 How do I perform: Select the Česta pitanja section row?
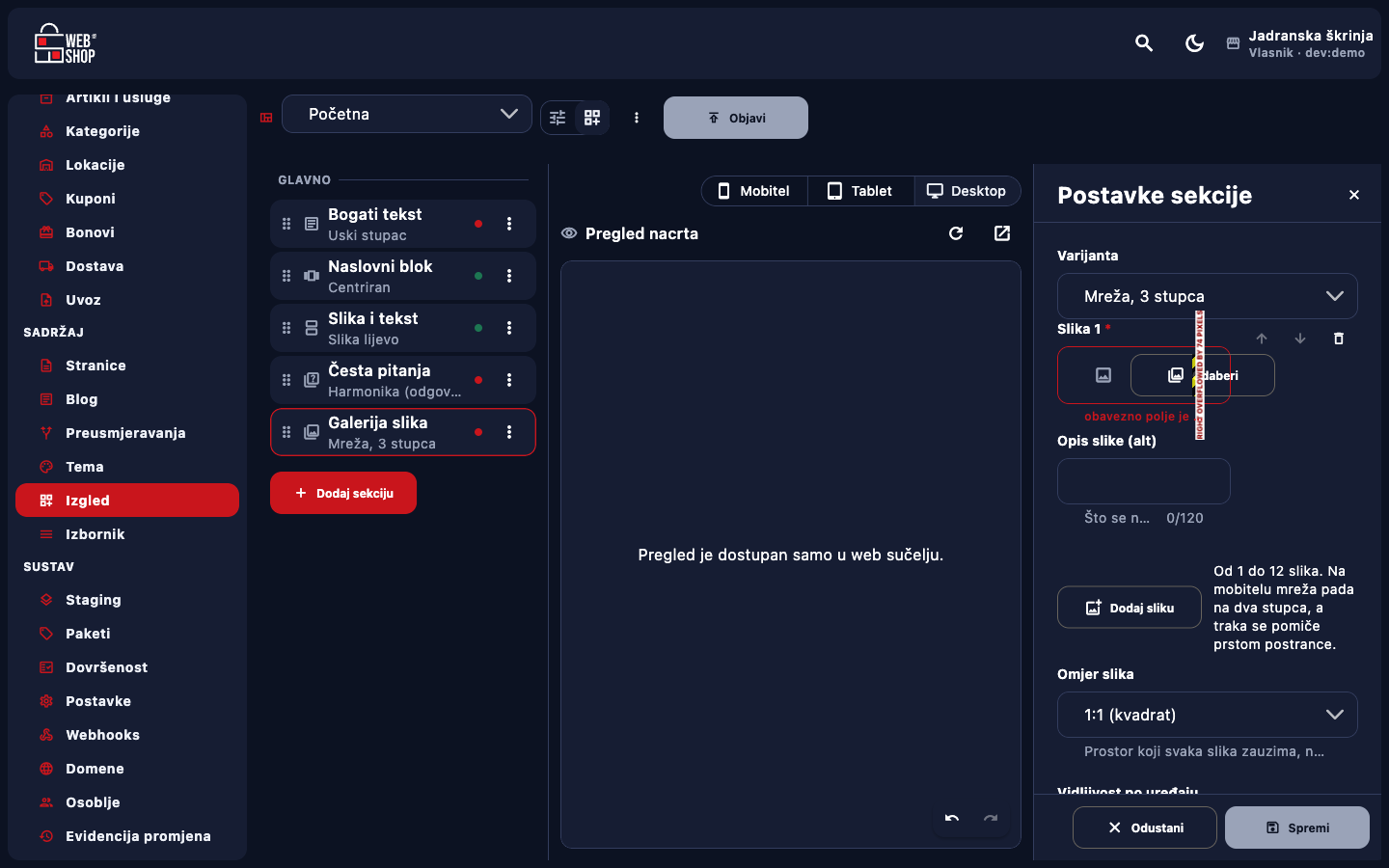403,380
